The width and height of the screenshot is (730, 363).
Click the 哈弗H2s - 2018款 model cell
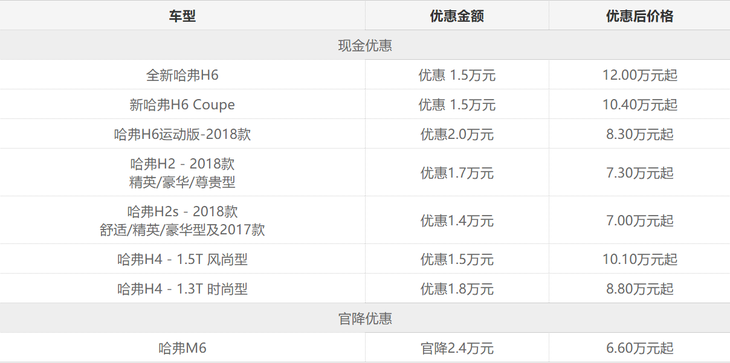(x=182, y=221)
